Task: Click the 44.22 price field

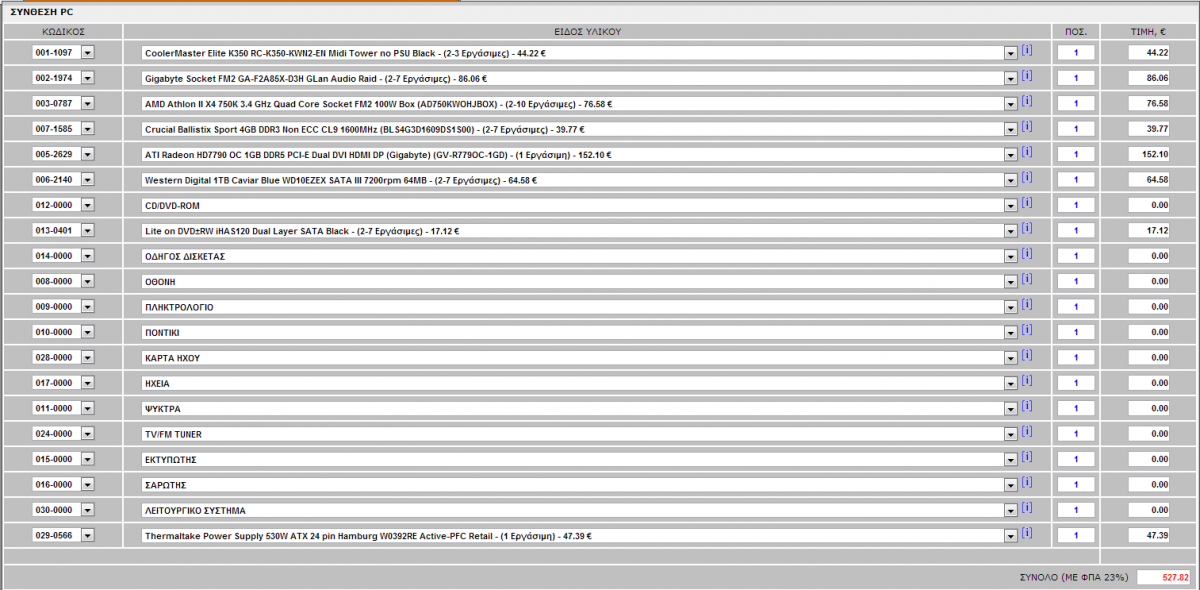Action: tap(1149, 52)
